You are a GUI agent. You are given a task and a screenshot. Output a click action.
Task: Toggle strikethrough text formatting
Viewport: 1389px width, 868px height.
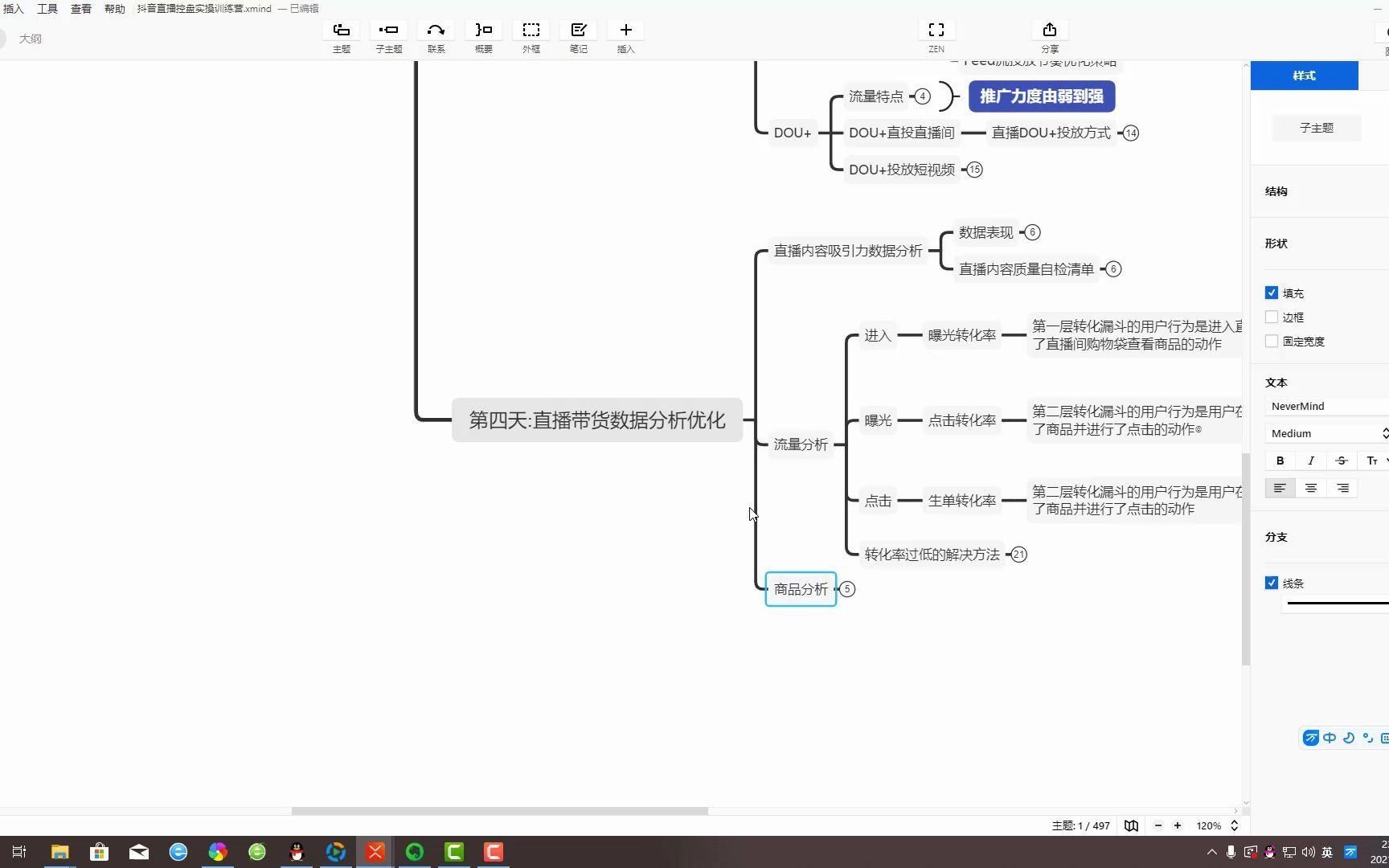pos(1342,461)
